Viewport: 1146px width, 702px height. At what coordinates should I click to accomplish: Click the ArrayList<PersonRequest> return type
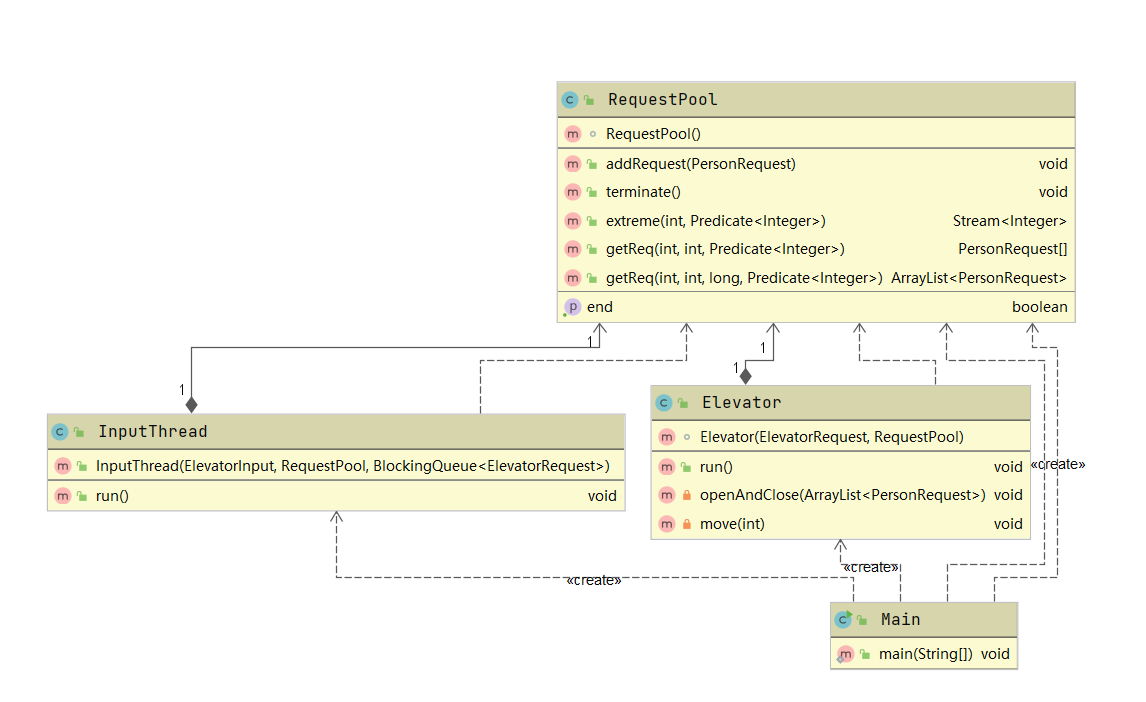[x=979, y=278]
